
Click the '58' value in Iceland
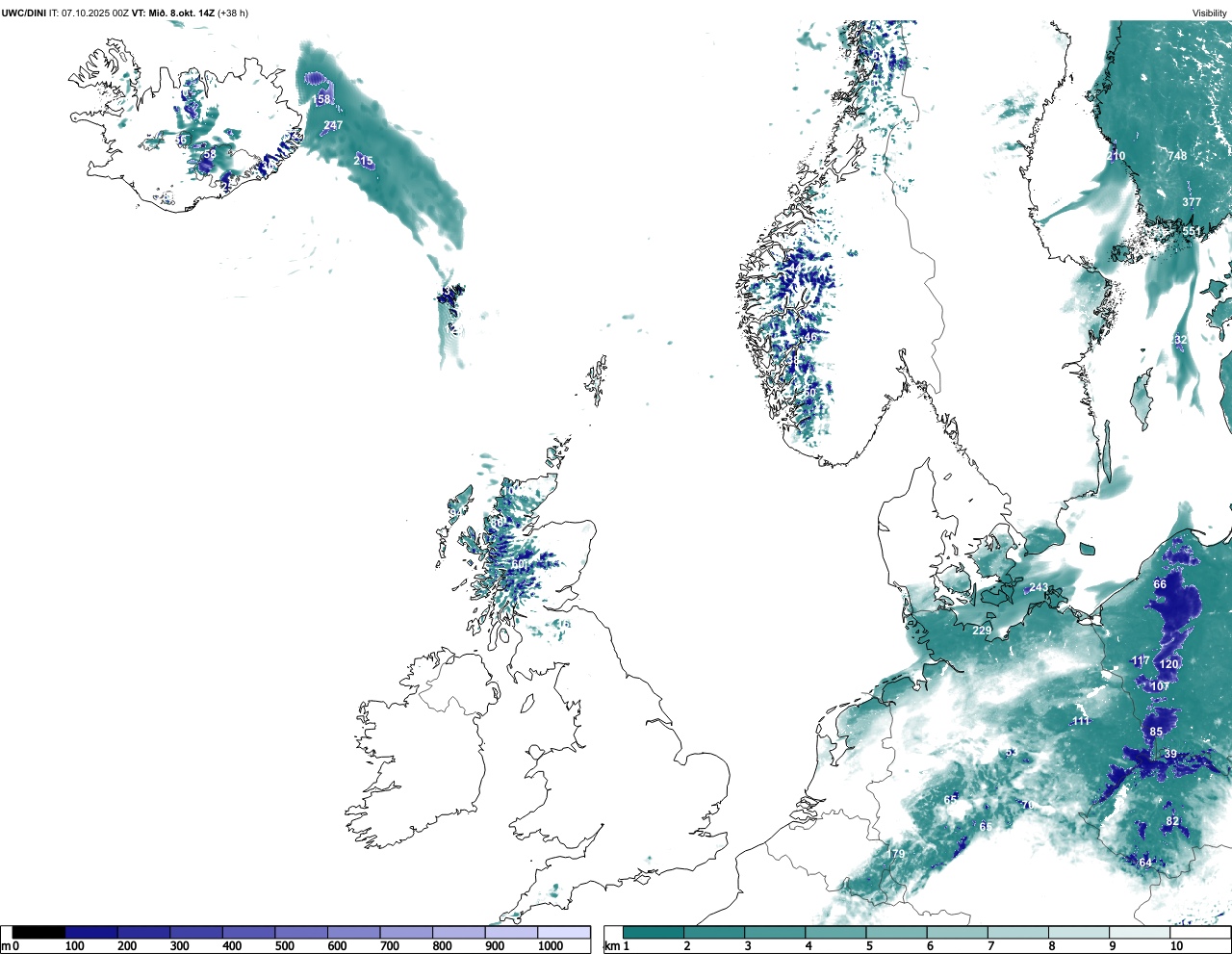(x=210, y=154)
